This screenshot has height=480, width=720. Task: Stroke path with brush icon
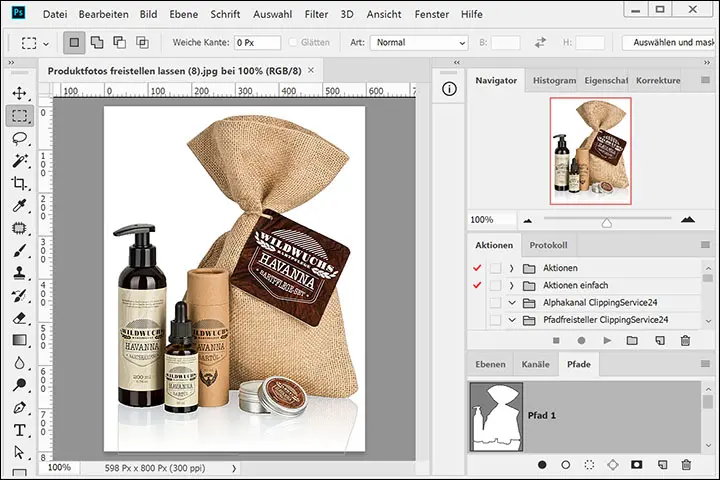click(566, 465)
